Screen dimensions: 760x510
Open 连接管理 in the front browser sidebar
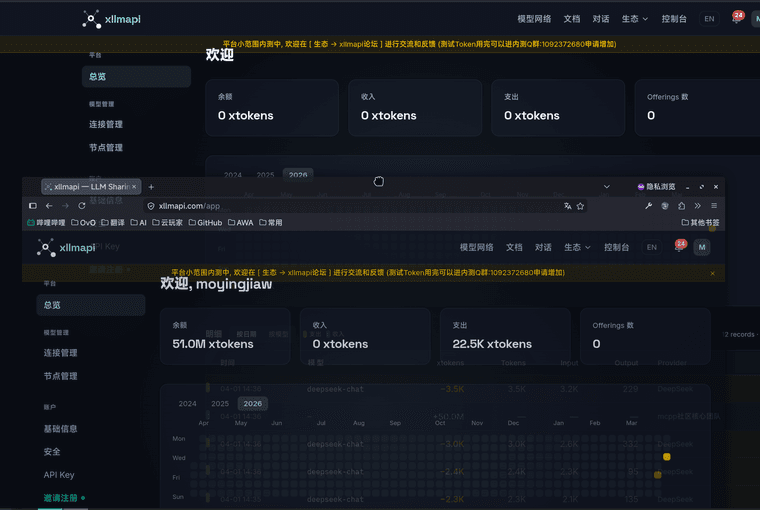coord(61,353)
